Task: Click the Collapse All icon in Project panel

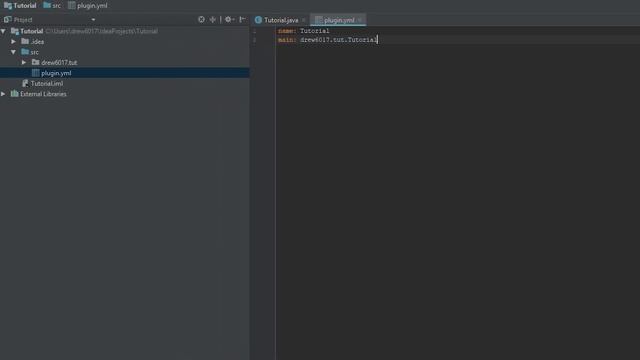Action: pyautogui.click(x=213, y=19)
